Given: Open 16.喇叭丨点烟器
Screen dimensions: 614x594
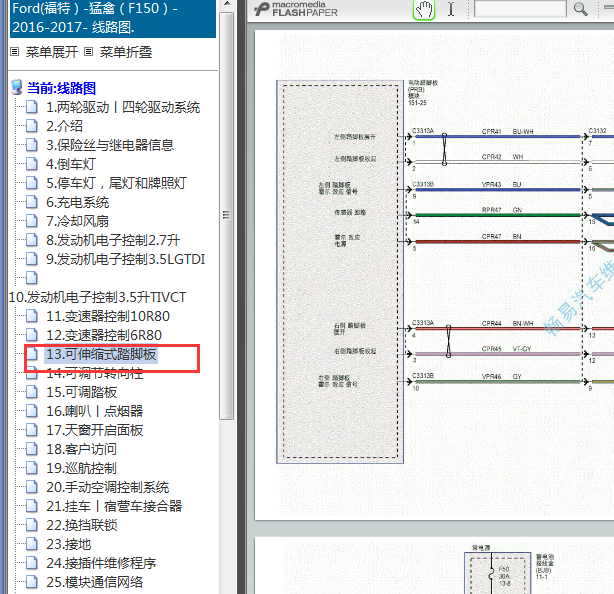Looking at the screenshot, I should tap(95, 411).
